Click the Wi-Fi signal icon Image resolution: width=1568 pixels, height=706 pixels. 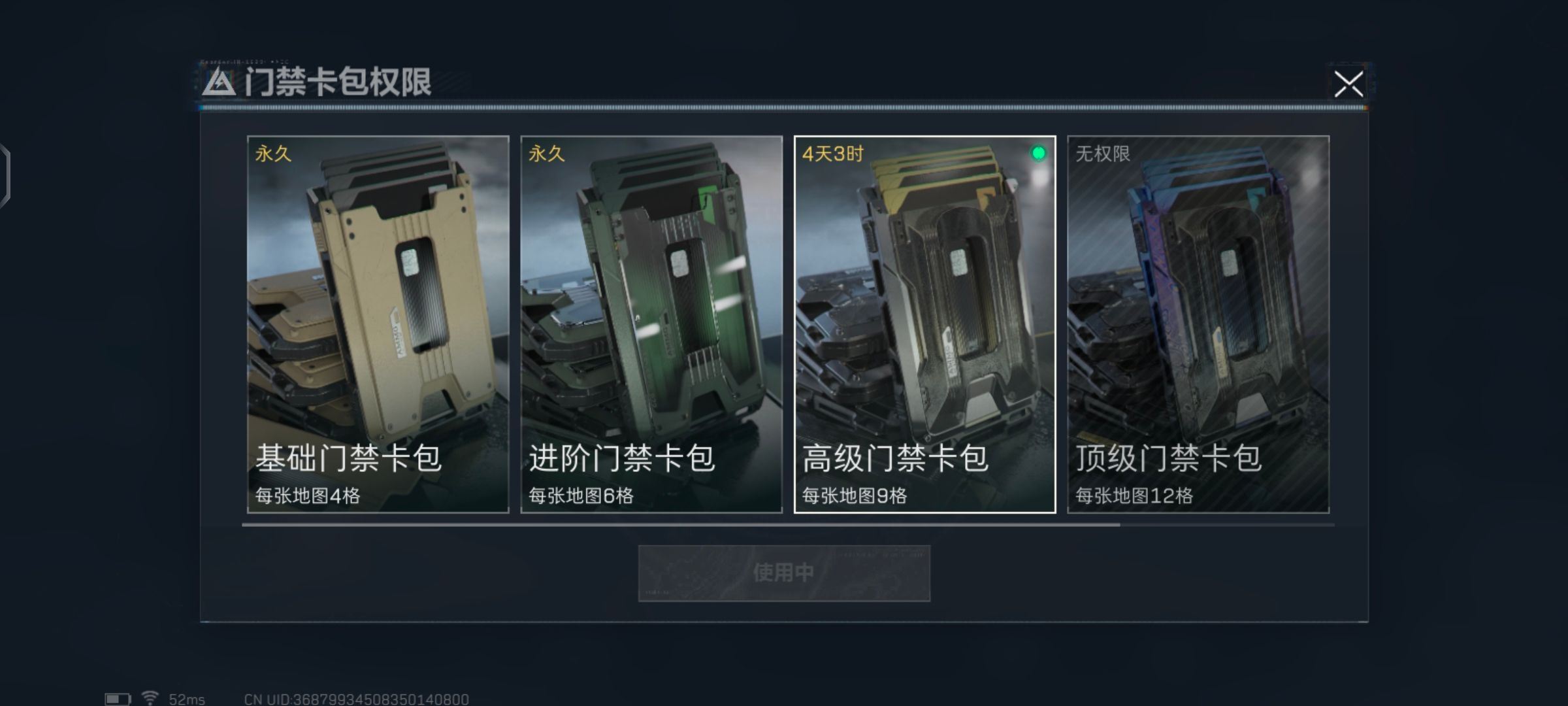[x=150, y=698]
